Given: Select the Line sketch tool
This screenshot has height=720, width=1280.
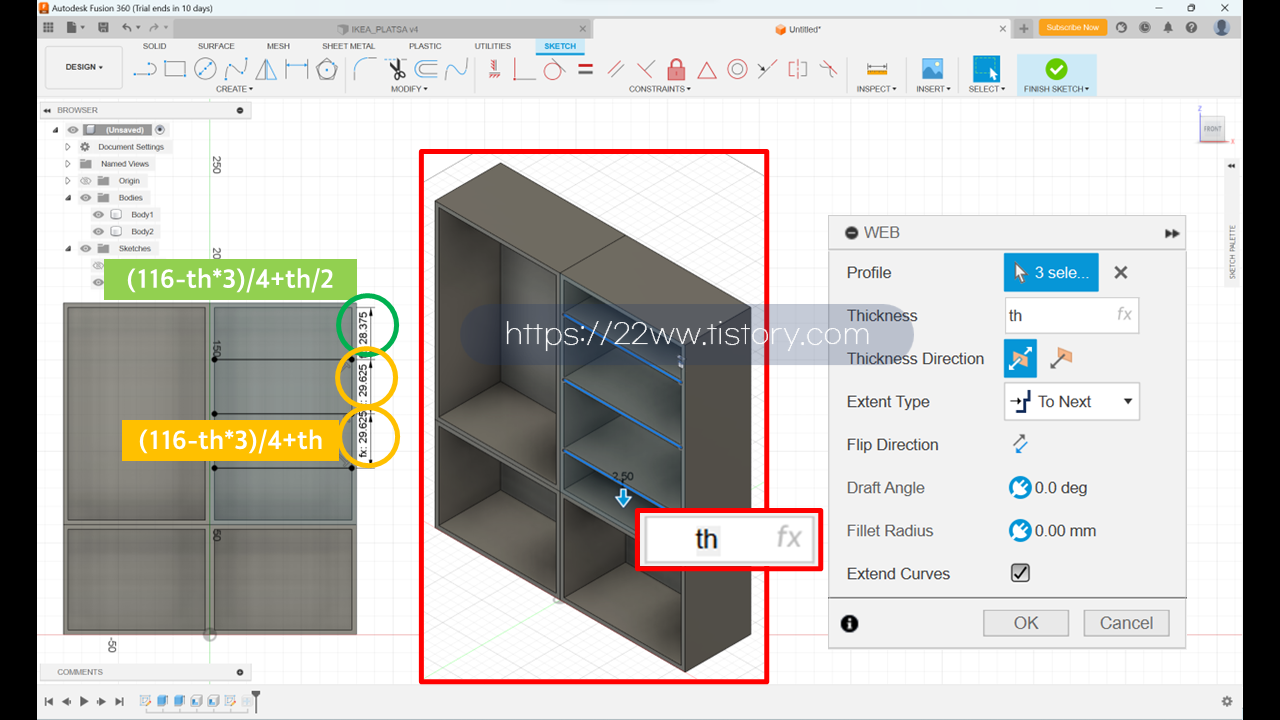Looking at the screenshot, I should point(145,69).
